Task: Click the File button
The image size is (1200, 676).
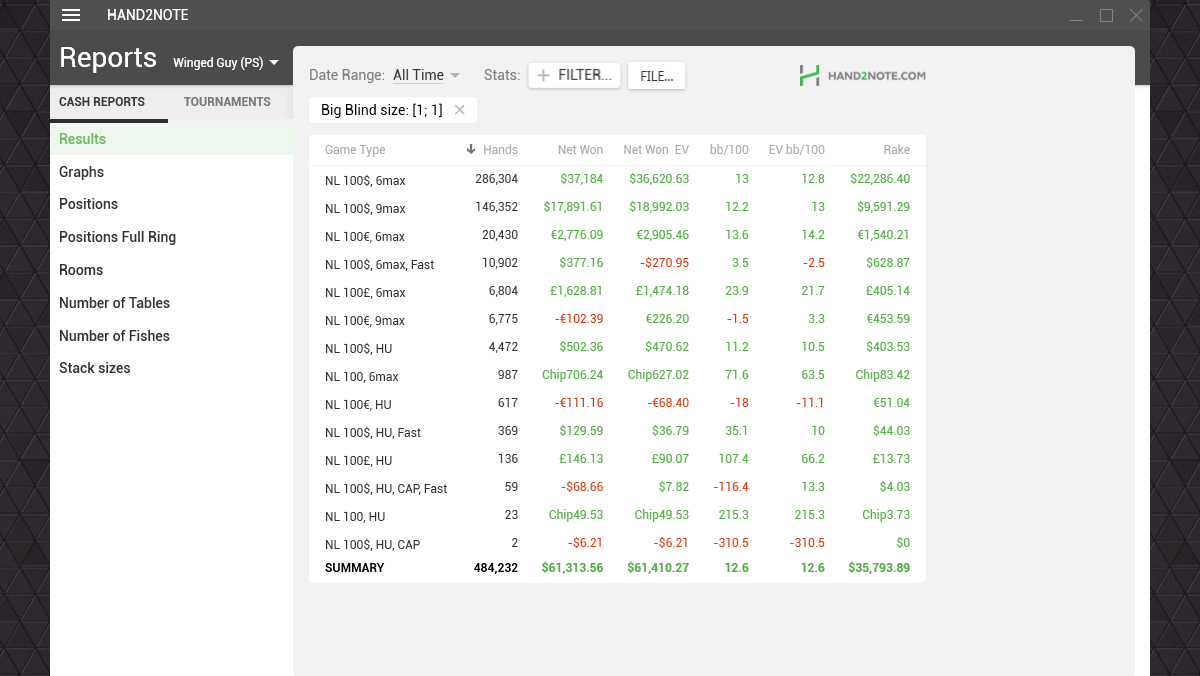Action: point(656,76)
